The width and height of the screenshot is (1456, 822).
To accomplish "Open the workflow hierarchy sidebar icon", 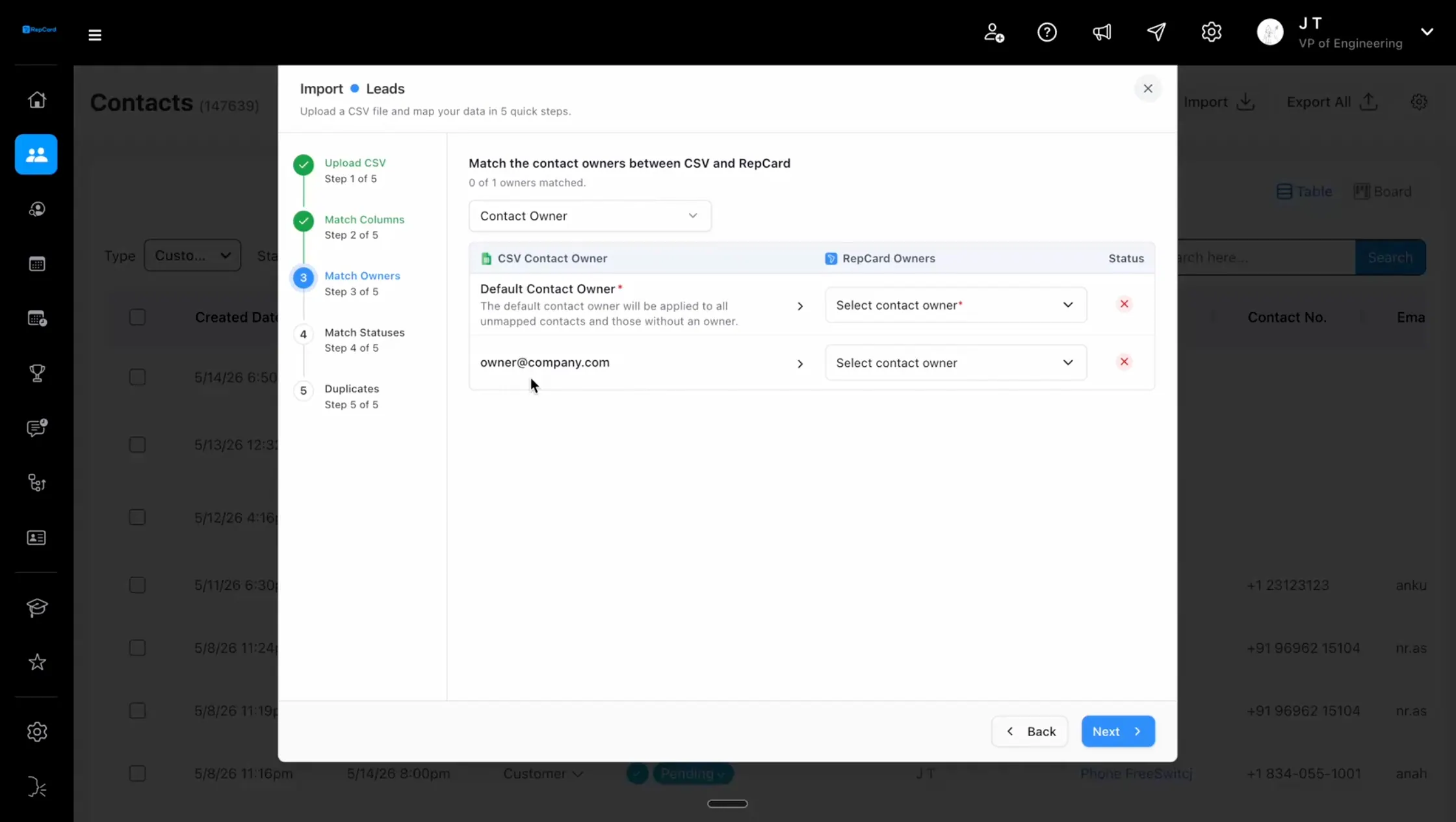I will tap(37, 483).
